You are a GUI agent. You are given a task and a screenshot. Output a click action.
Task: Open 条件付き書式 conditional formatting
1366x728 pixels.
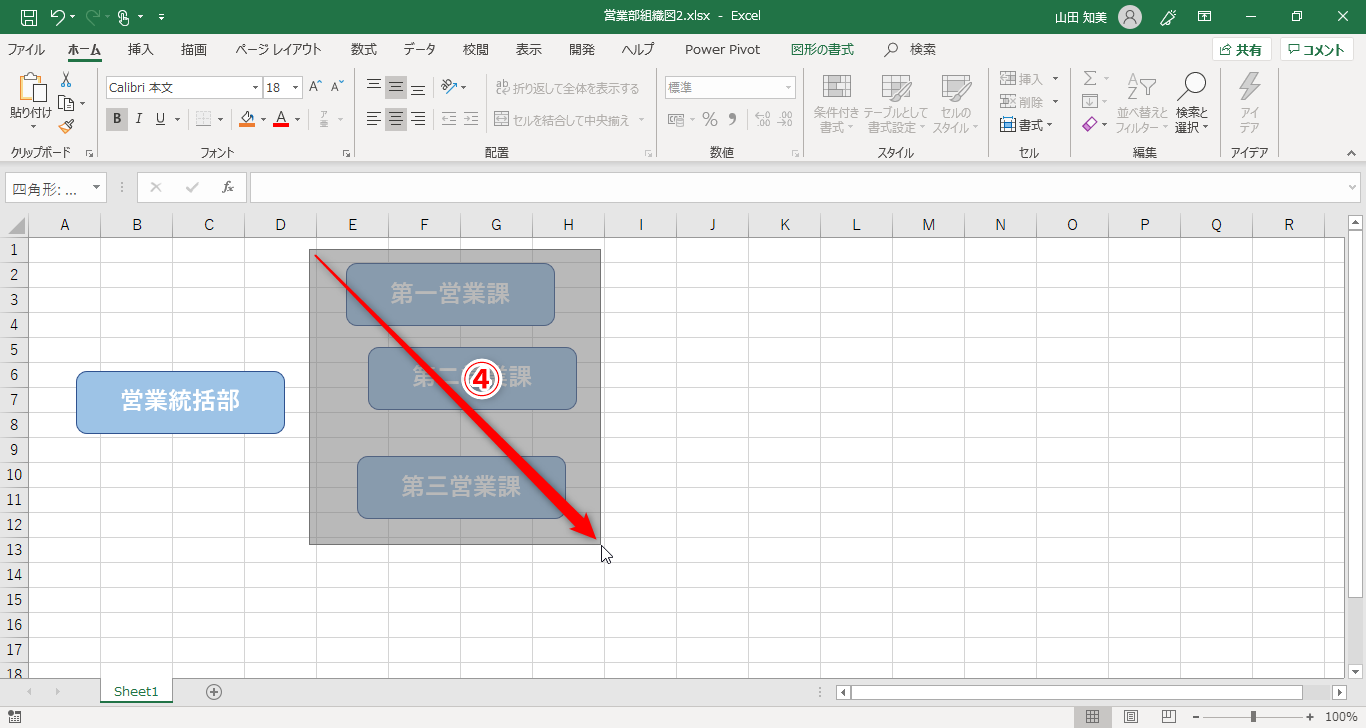[x=836, y=104]
